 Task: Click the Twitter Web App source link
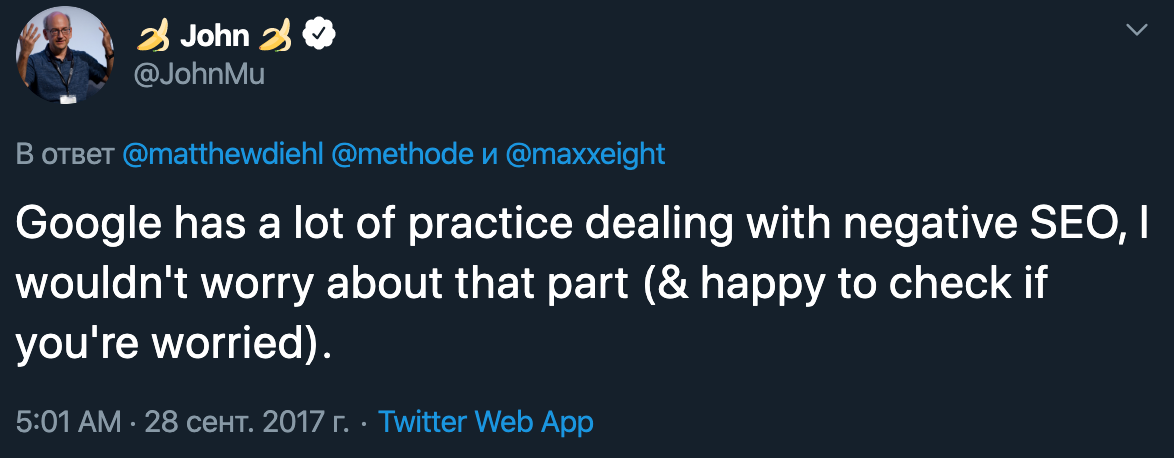click(x=486, y=421)
